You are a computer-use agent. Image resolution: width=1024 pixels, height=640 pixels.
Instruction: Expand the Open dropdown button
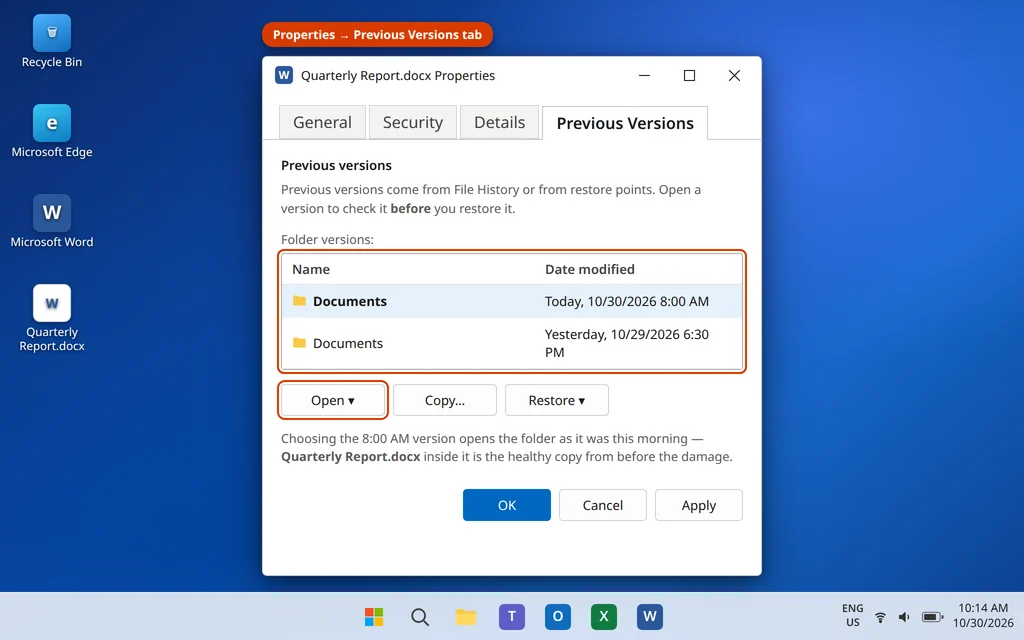coord(333,400)
